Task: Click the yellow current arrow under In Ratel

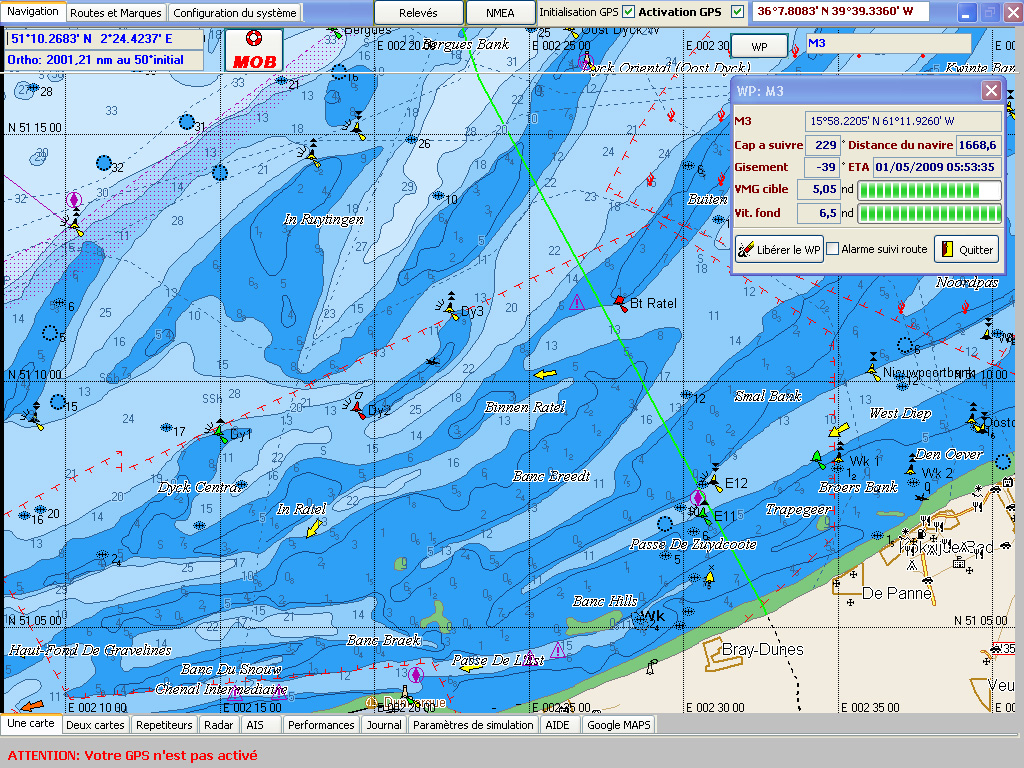Action: [314, 528]
